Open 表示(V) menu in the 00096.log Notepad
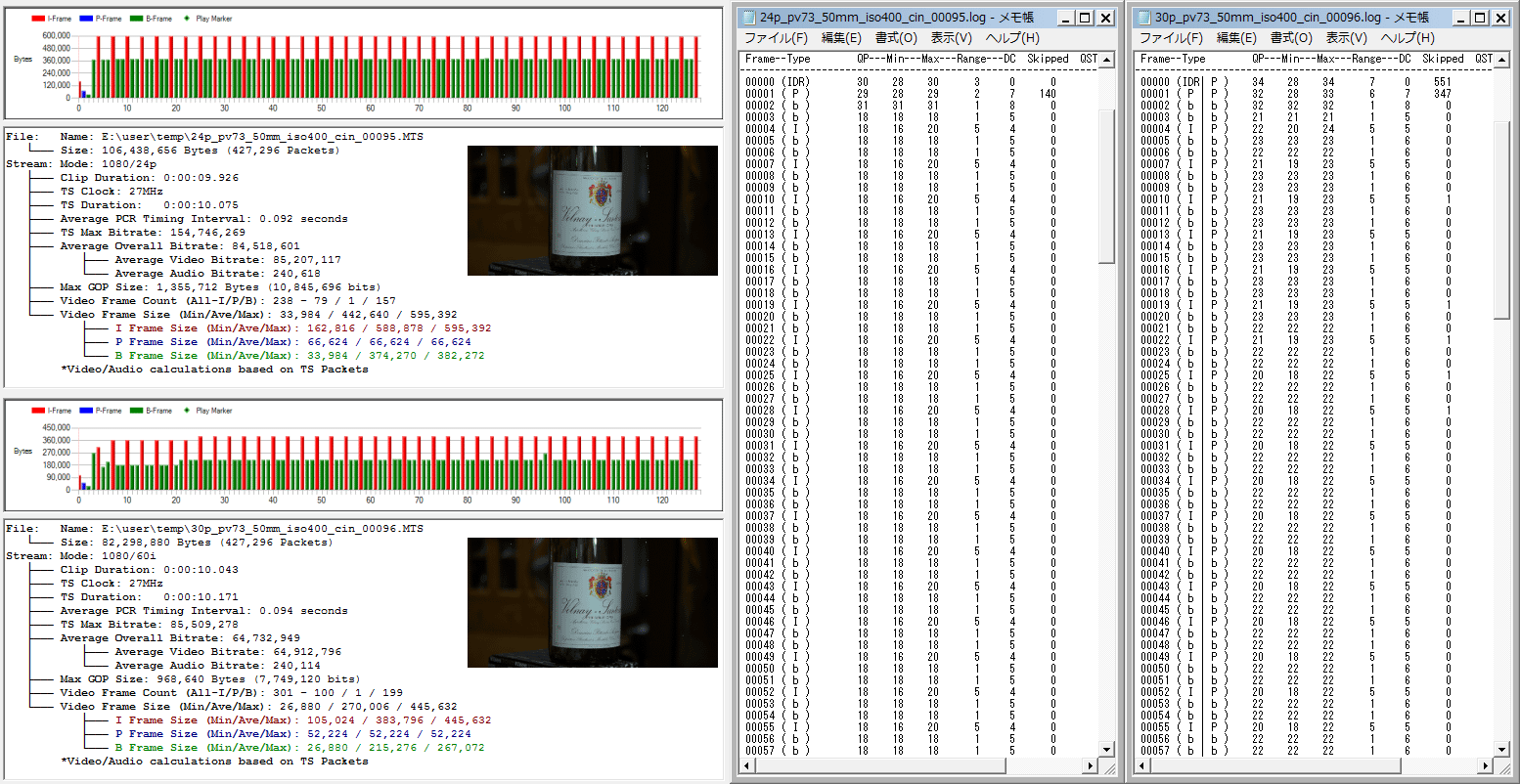1520x784 pixels. point(1346,38)
